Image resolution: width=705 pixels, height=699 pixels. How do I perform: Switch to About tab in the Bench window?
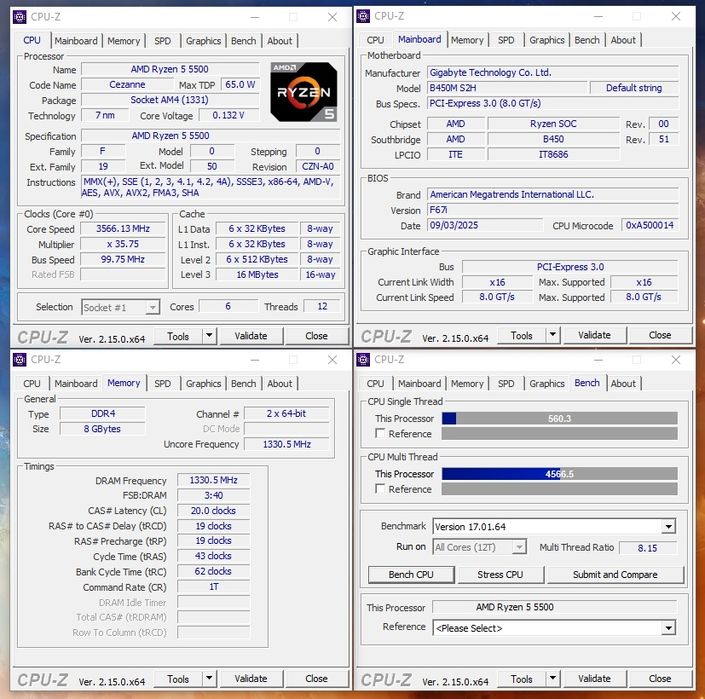(623, 383)
